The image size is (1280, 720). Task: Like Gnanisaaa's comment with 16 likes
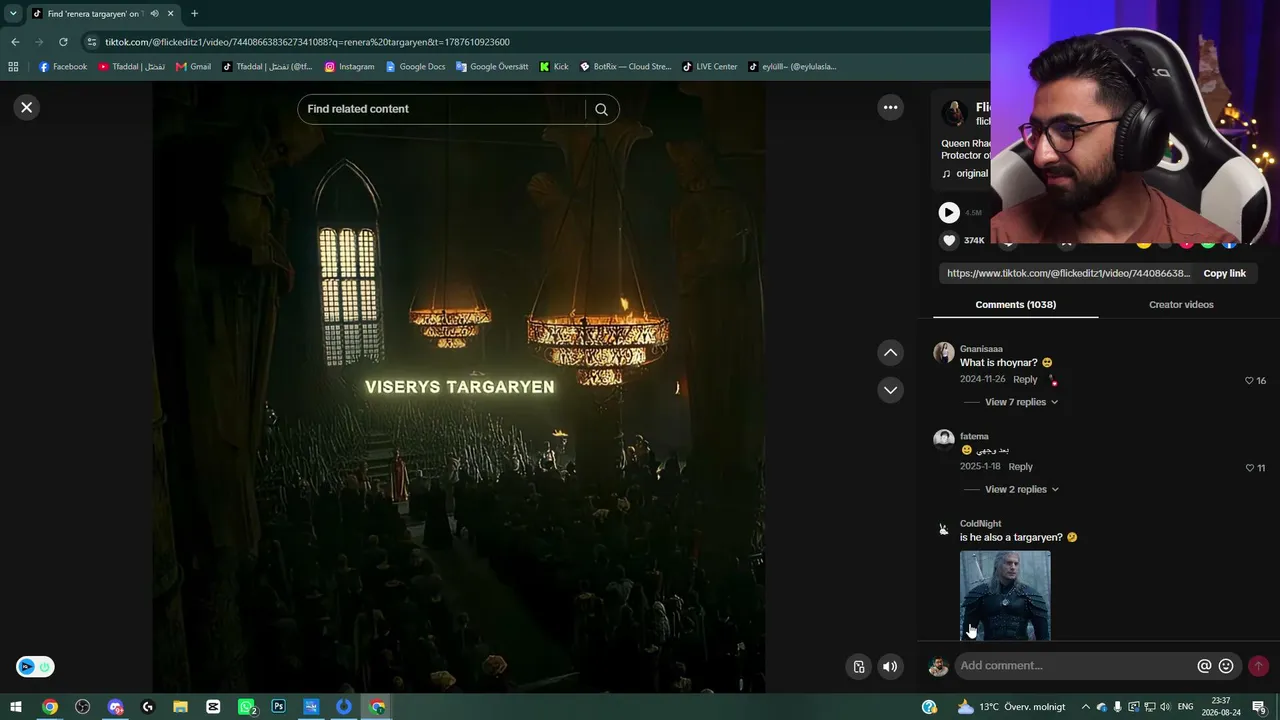[1249, 381]
